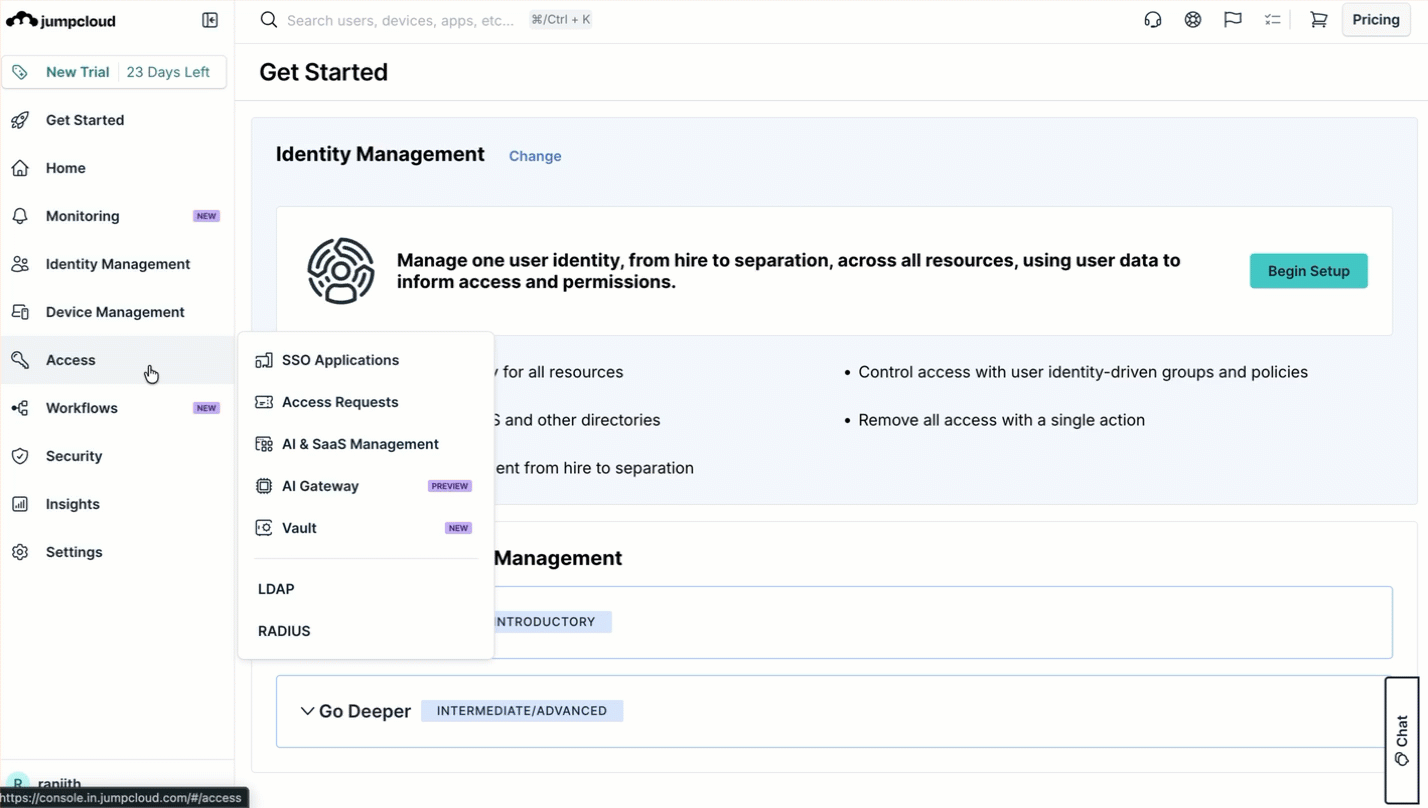1428x808 pixels.
Task: Click the Security shield icon
Action: (20, 456)
